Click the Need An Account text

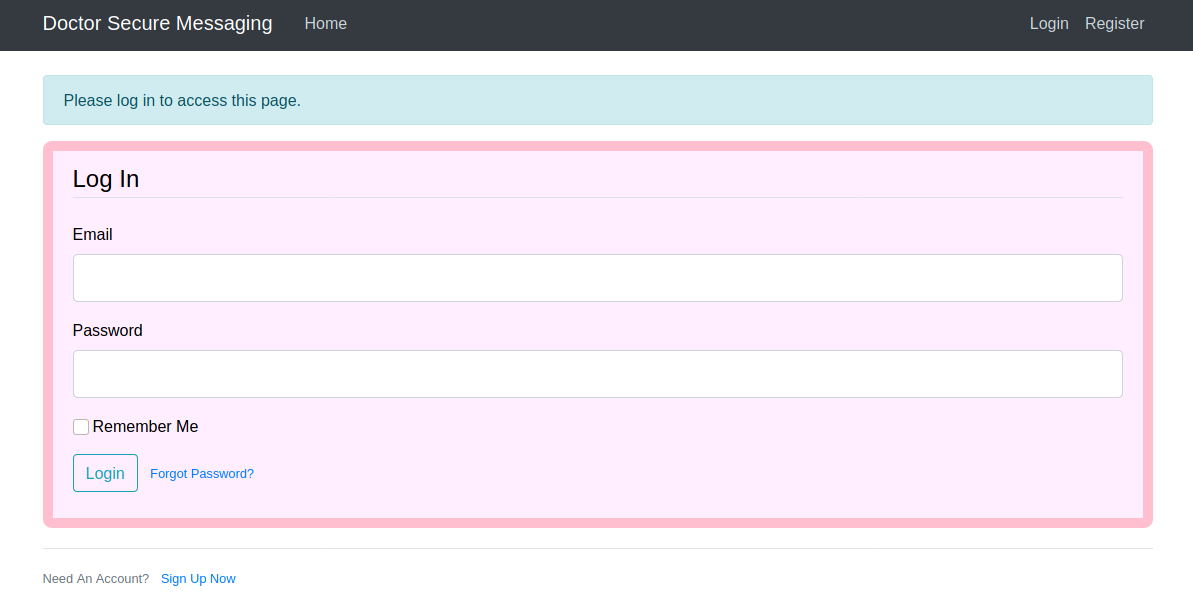[95, 578]
